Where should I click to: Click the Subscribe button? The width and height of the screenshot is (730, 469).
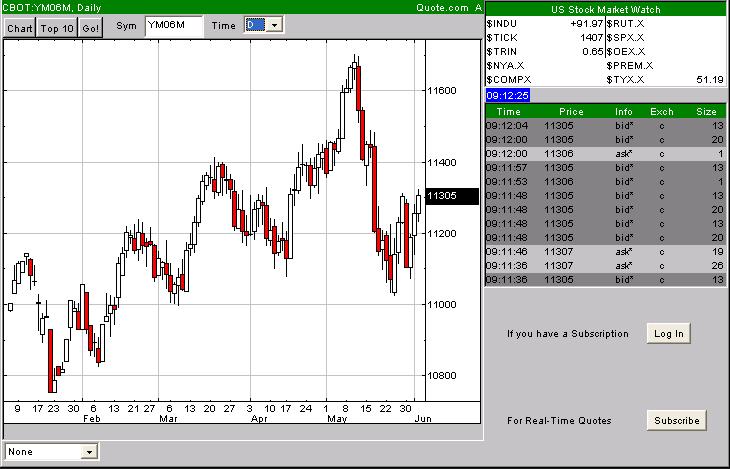tap(677, 420)
